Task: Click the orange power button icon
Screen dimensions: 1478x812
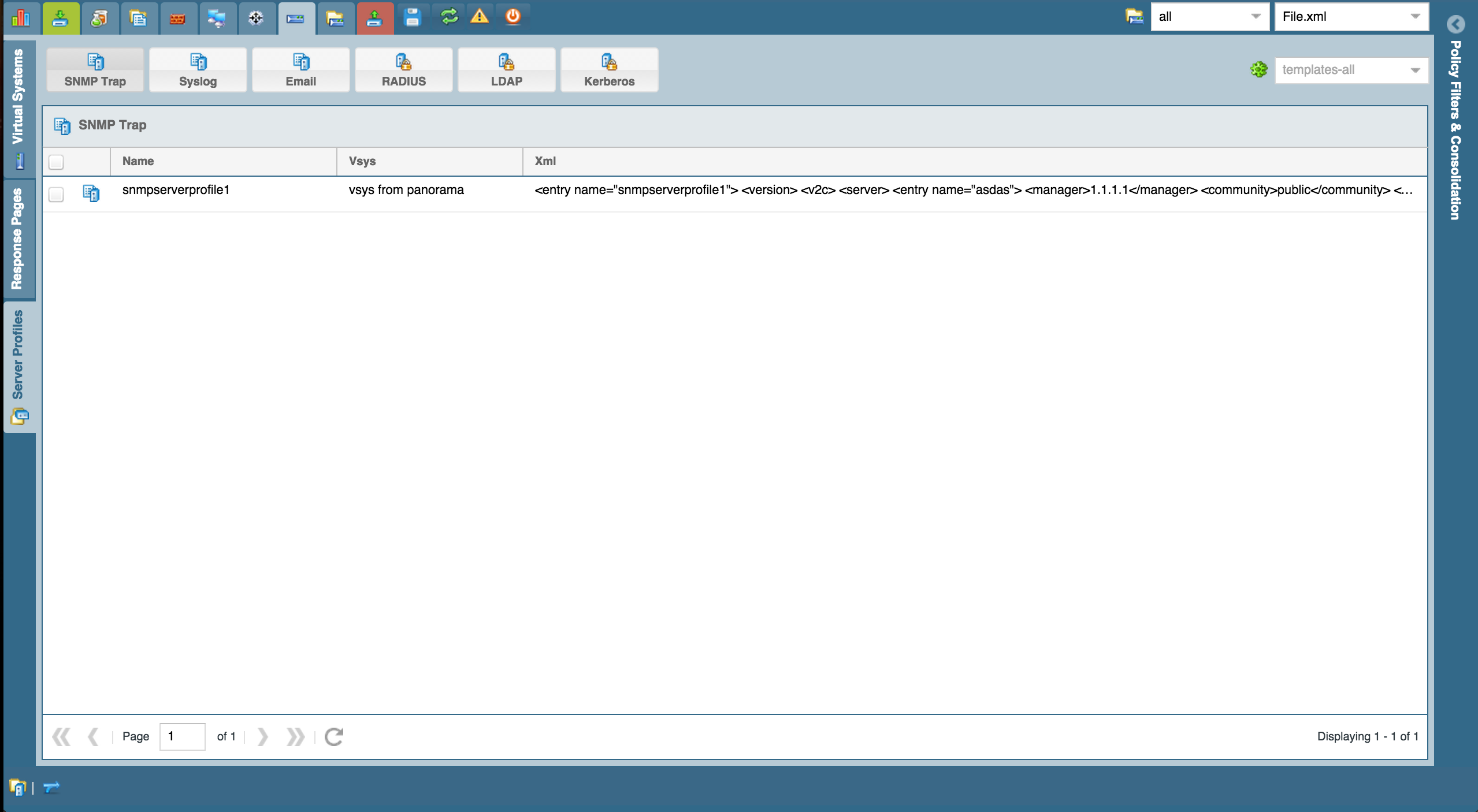Action: tap(513, 16)
